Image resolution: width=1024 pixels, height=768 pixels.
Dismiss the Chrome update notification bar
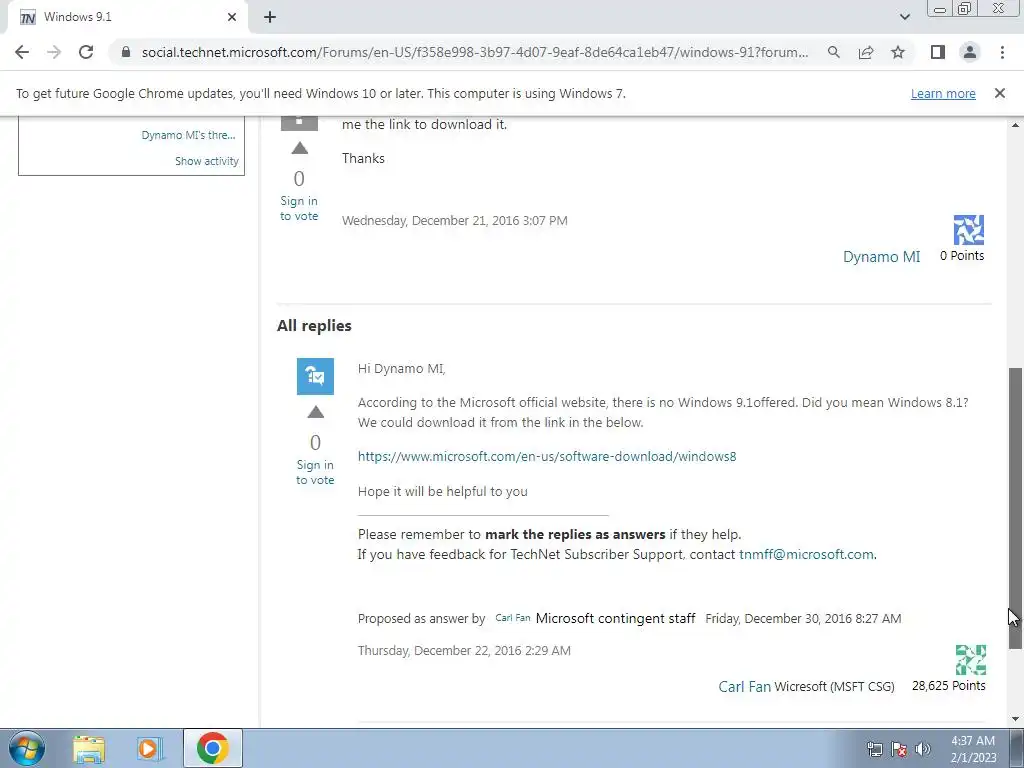point(1000,93)
